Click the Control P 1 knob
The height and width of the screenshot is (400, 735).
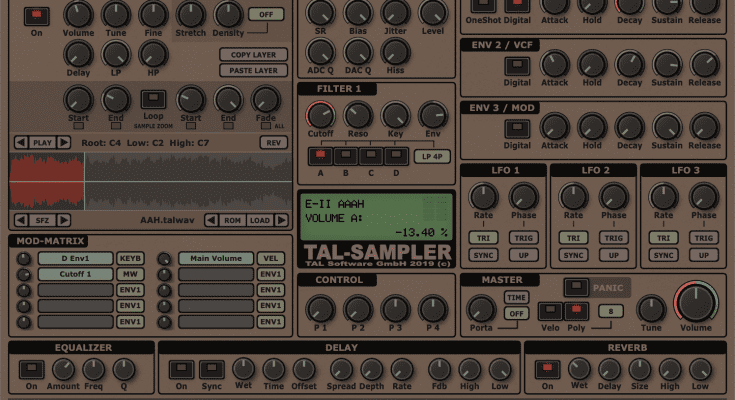click(x=320, y=307)
